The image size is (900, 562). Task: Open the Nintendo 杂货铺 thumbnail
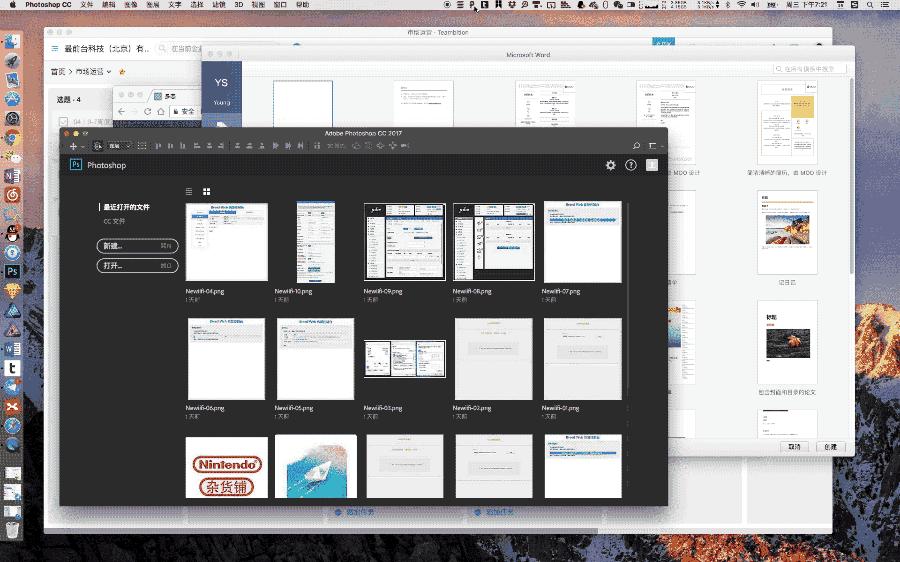pyautogui.click(x=227, y=467)
